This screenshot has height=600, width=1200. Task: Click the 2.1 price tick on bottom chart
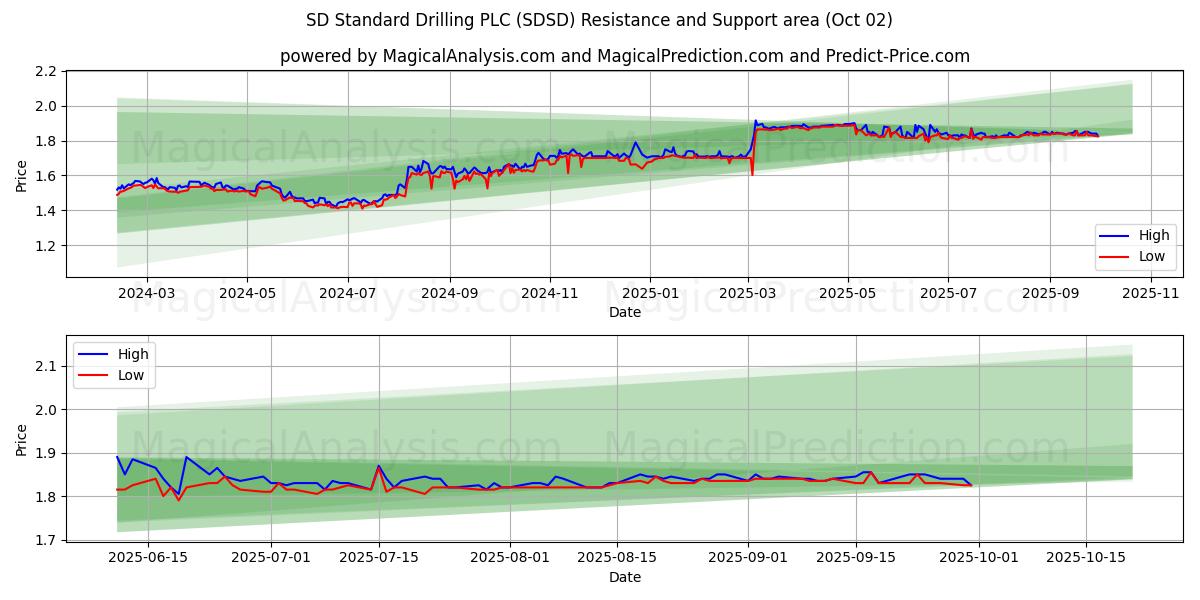pyautogui.click(x=46, y=367)
